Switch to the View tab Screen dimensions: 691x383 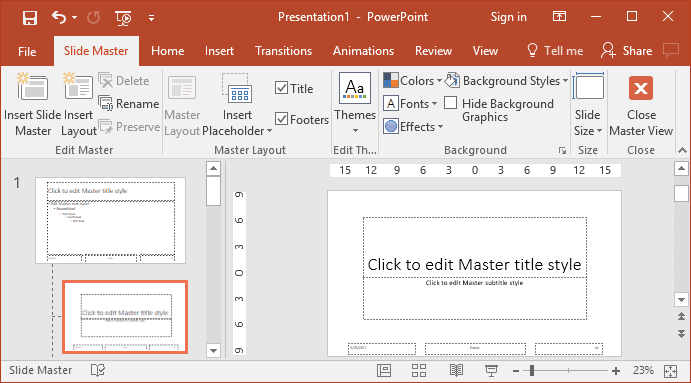coord(485,51)
